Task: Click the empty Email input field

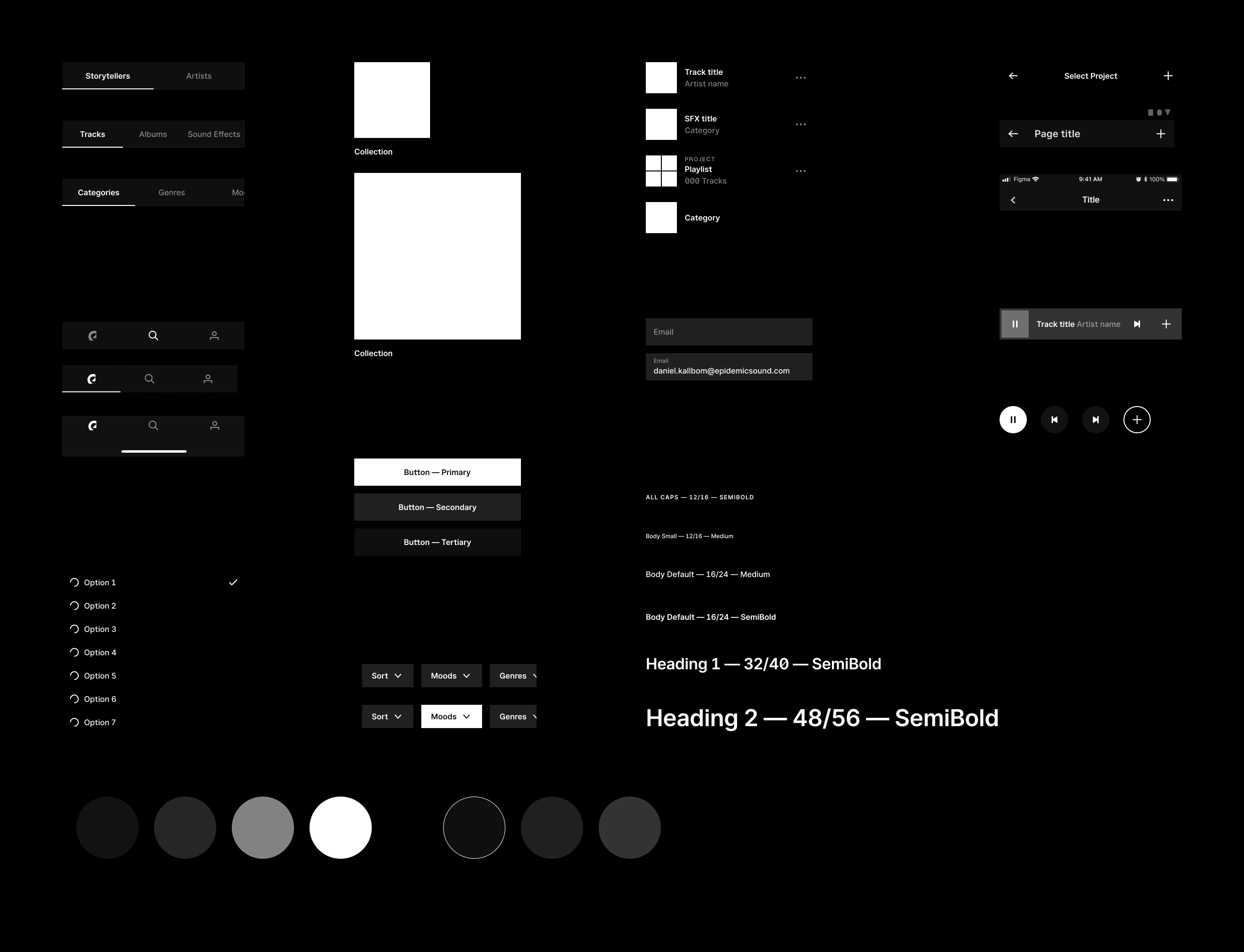Action: (x=728, y=332)
